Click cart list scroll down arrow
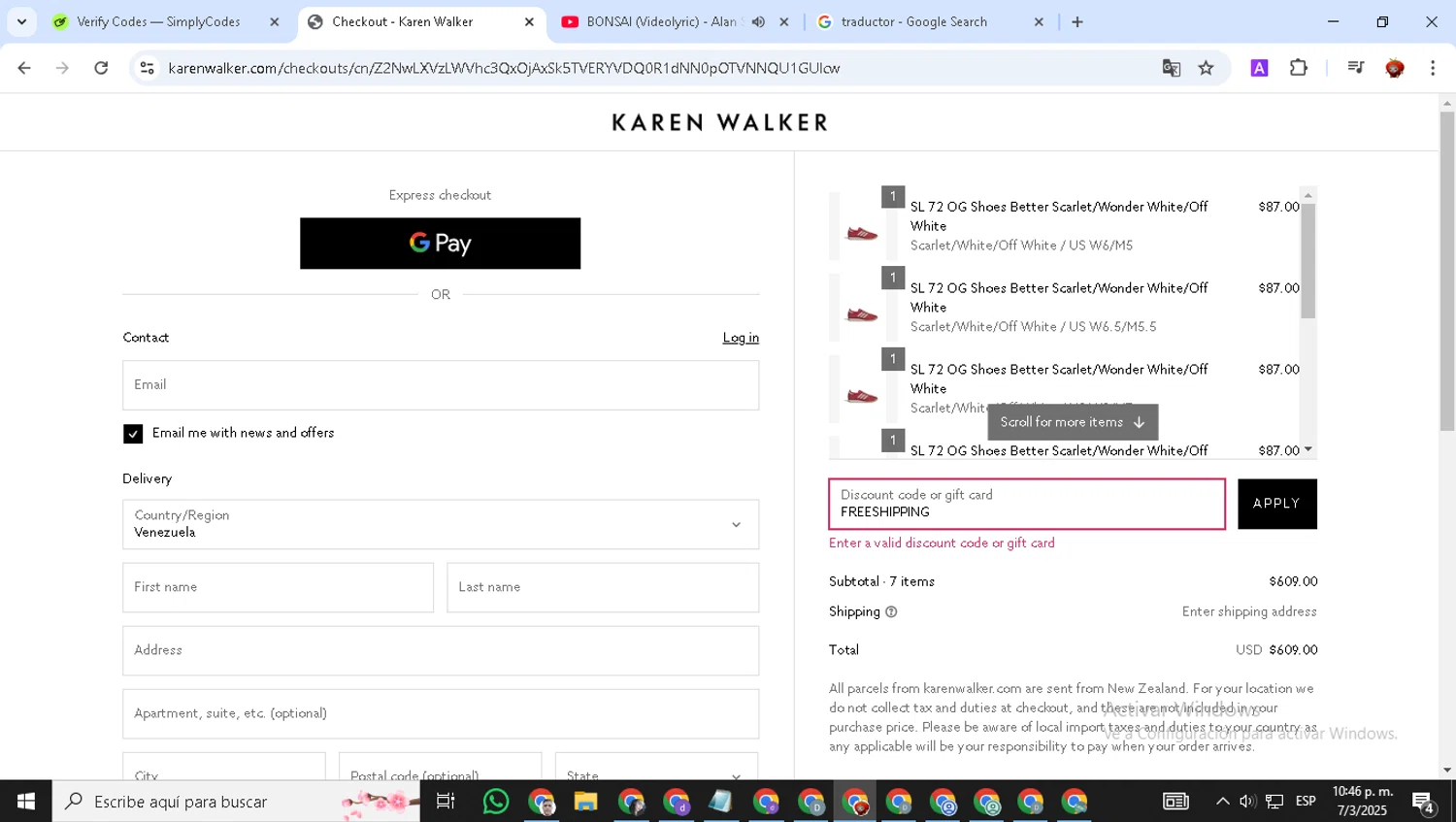The height and width of the screenshot is (822, 1456). [x=1308, y=449]
